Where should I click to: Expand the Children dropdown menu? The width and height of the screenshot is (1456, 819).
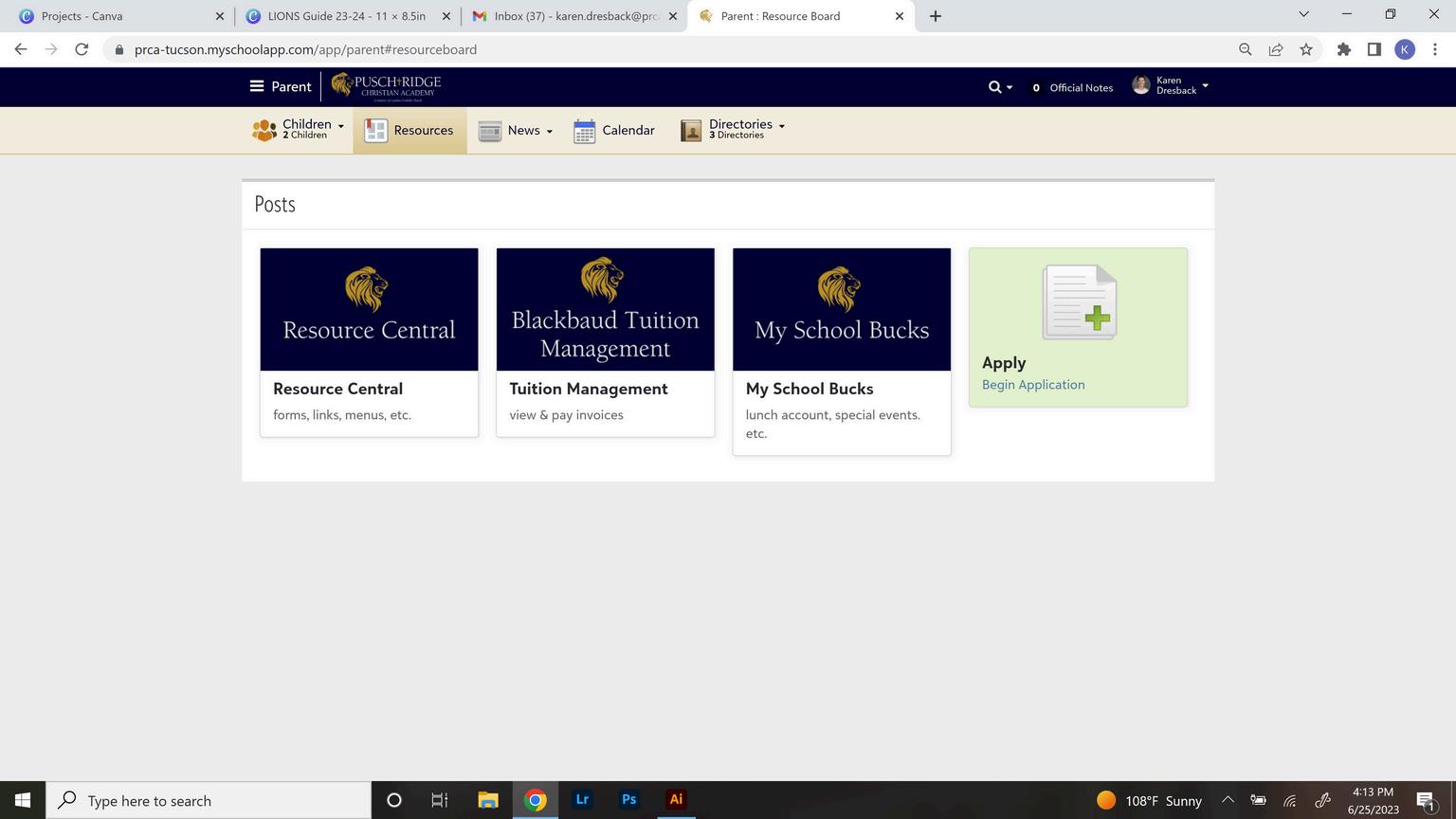pos(341,126)
